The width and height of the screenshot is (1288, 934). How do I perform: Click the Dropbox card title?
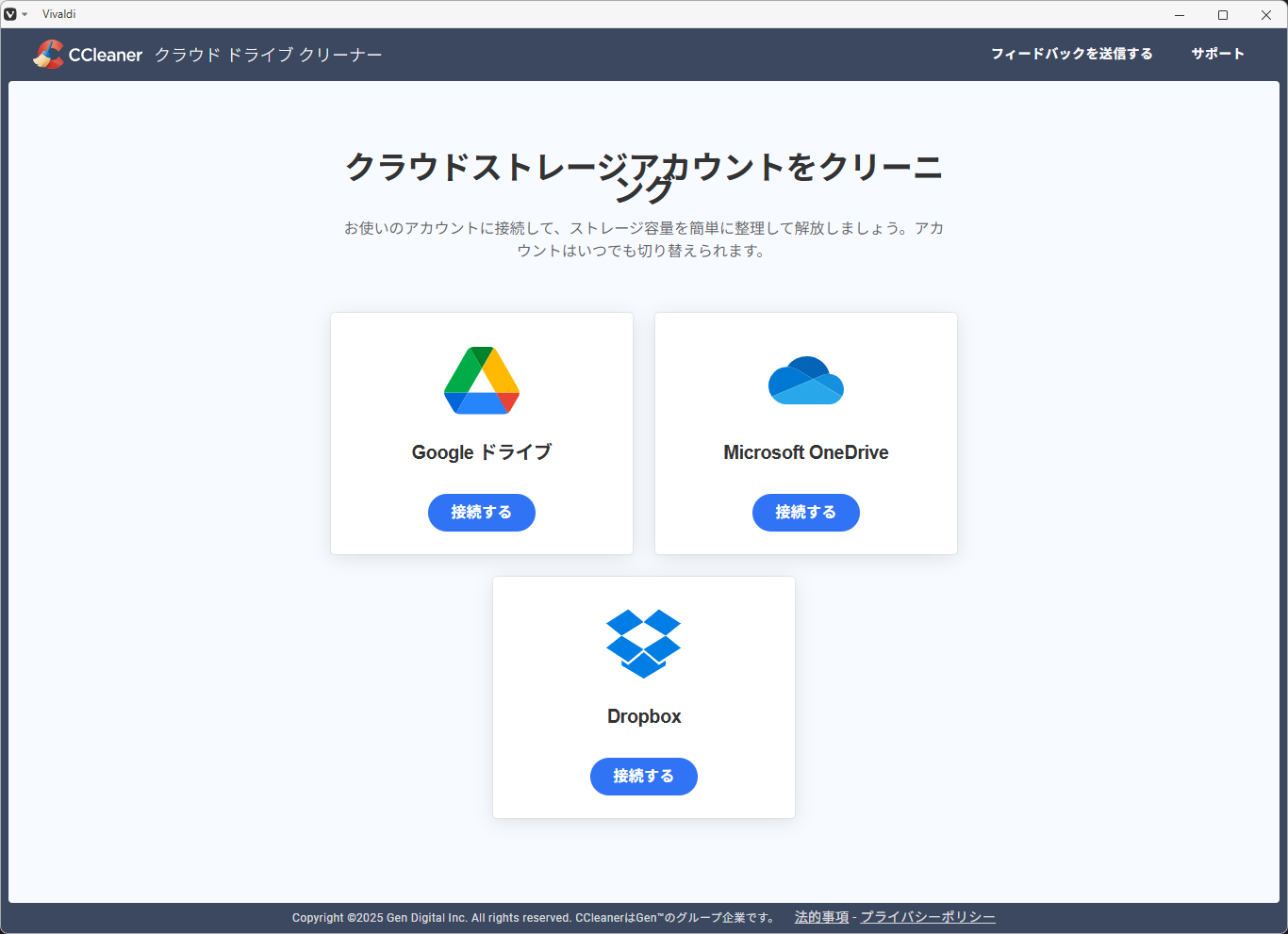[x=644, y=716]
